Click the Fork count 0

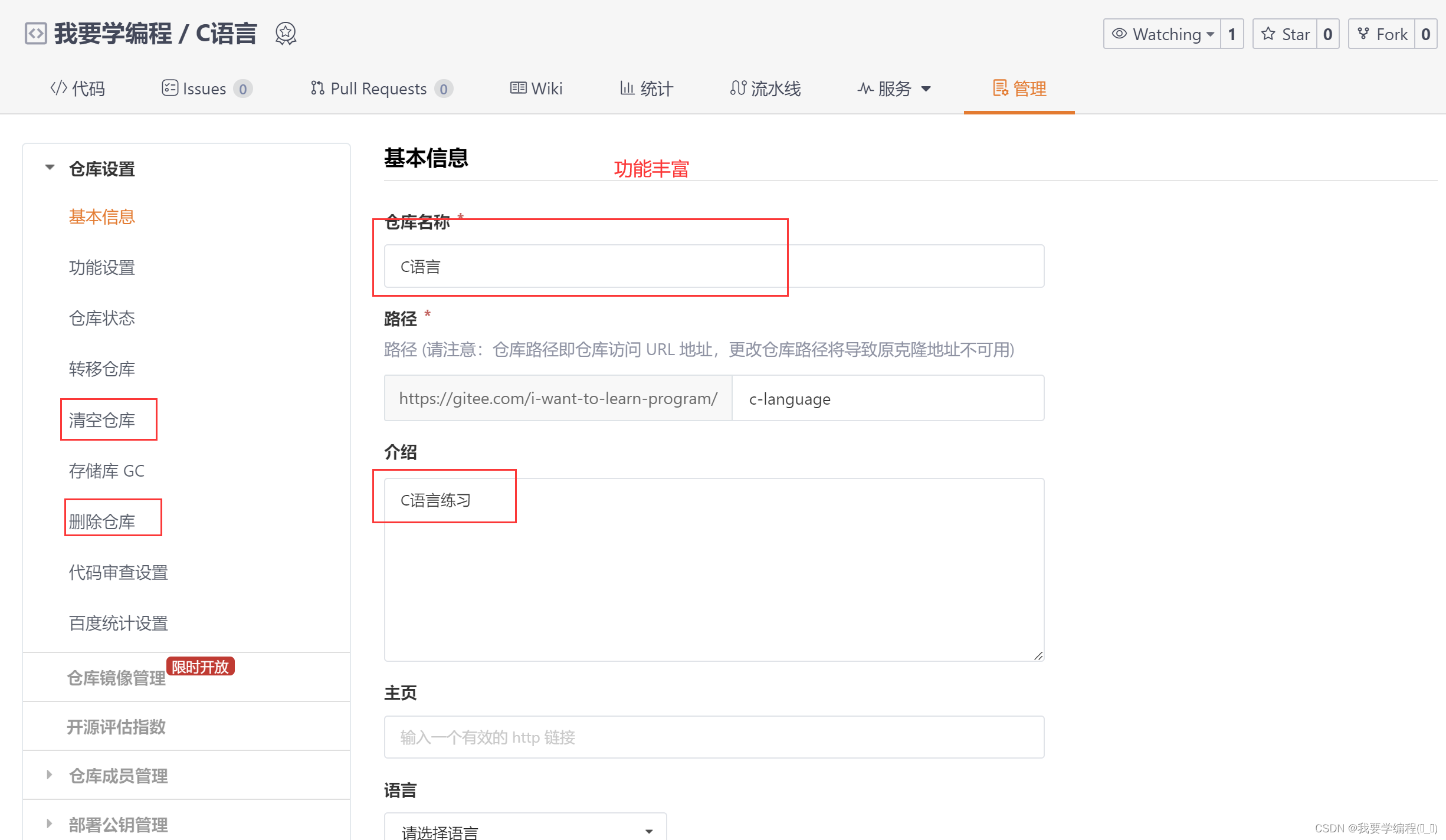pyautogui.click(x=1425, y=34)
